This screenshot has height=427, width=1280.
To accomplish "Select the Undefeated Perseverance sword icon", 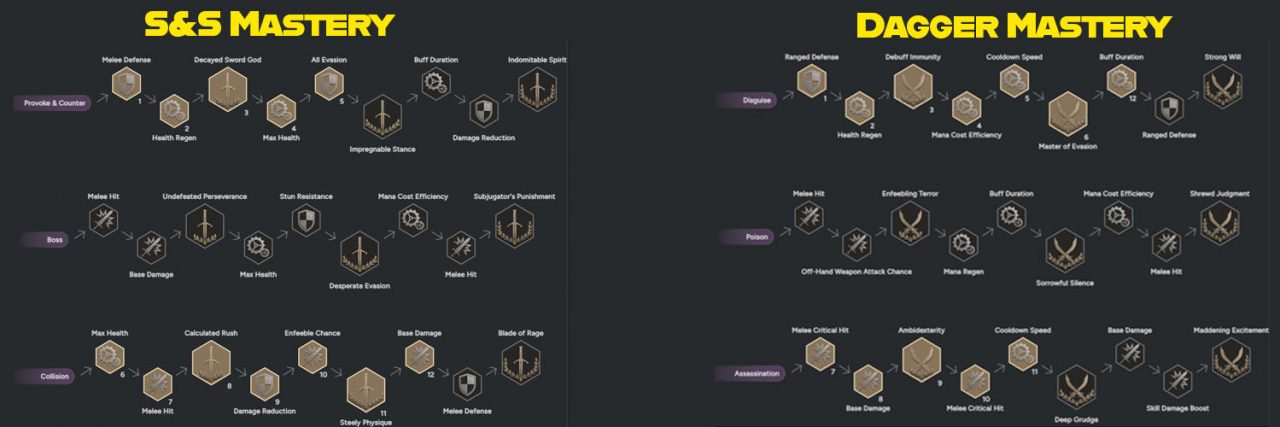I will [x=205, y=227].
